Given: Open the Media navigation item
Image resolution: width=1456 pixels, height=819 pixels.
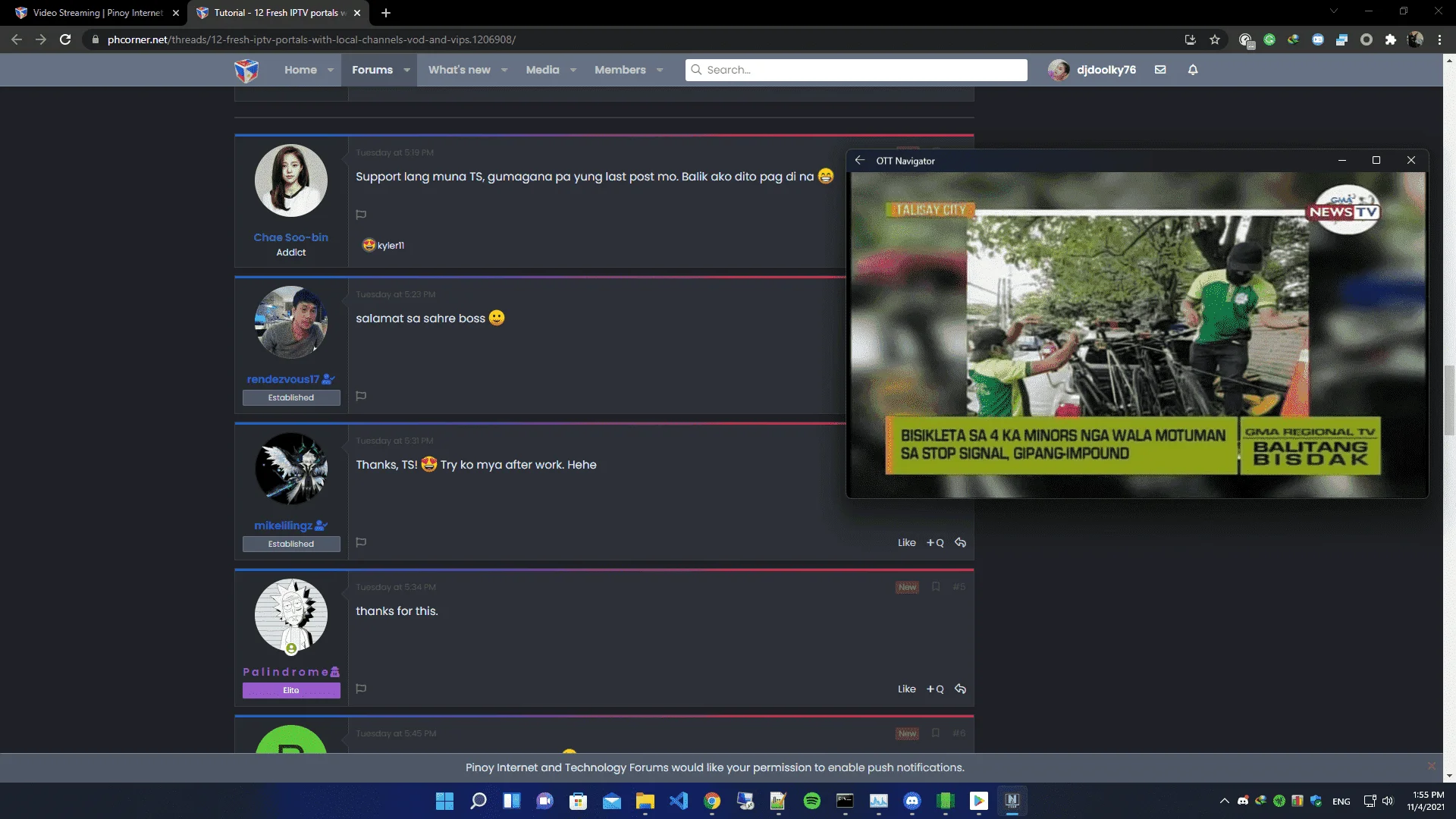Looking at the screenshot, I should [542, 70].
